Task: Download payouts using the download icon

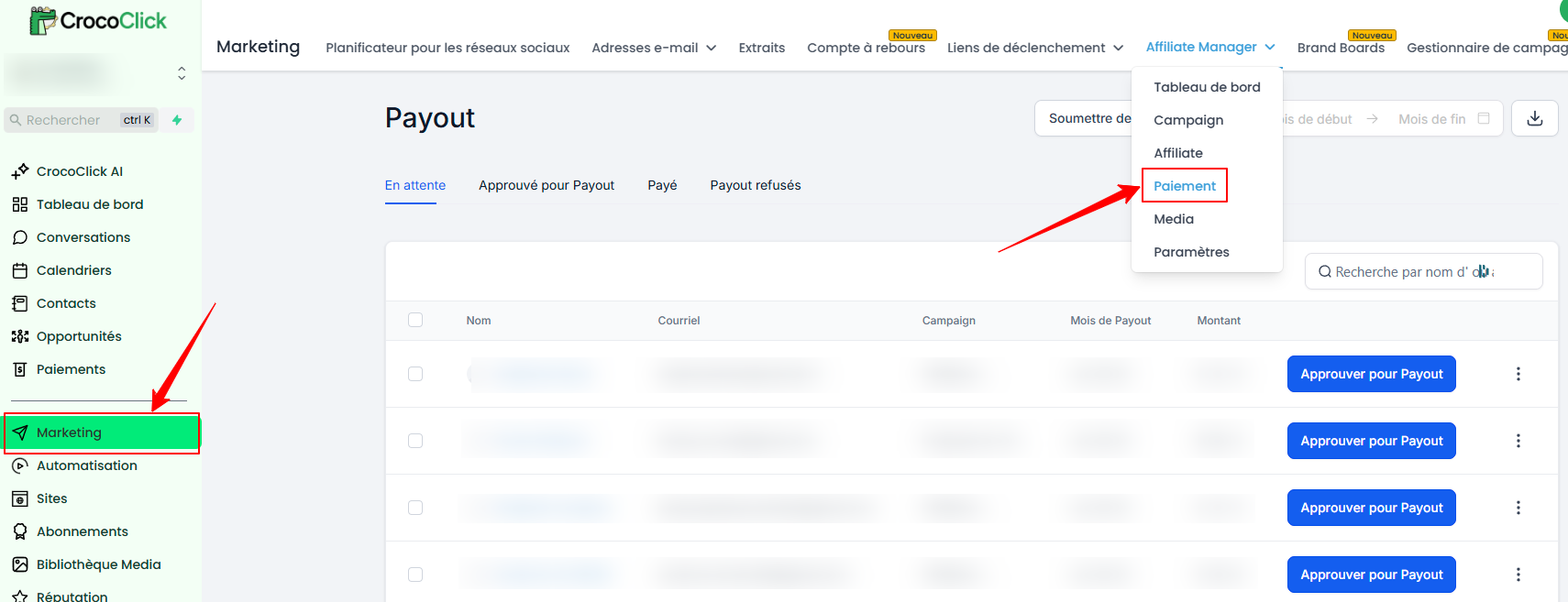Action: pyautogui.click(x=1535, y=118)
